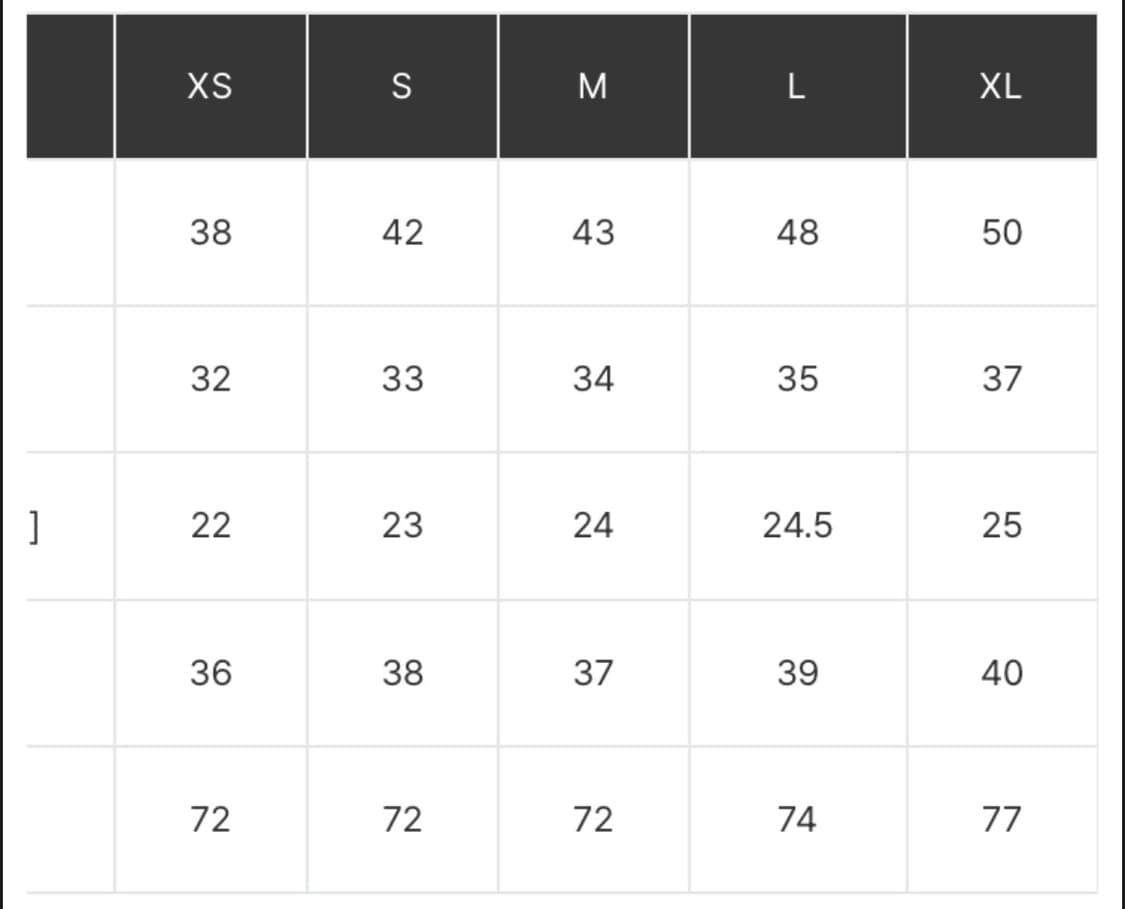The height and width of the screenshot is (909, 1125).
Task: Select the 43 value under M
Action: [x=592, y=233]
